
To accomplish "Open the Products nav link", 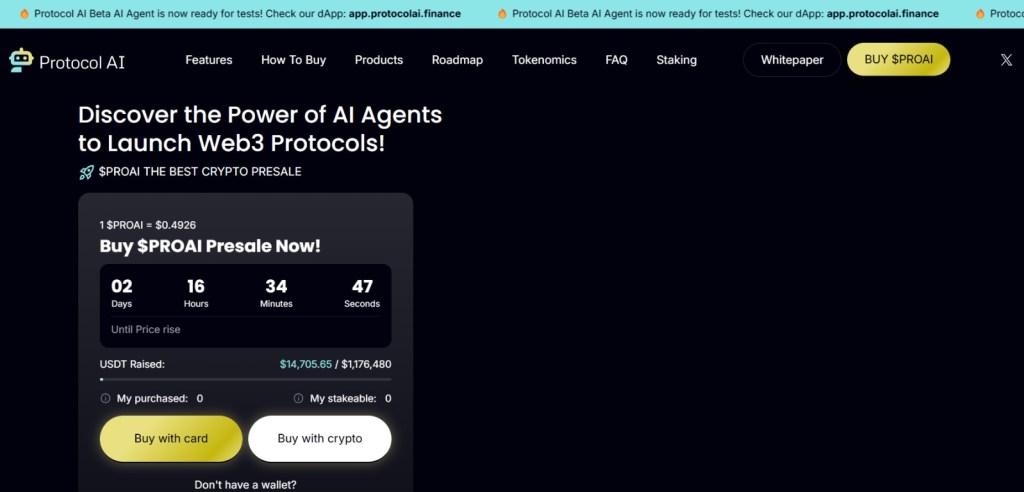I will coord(379,60).
